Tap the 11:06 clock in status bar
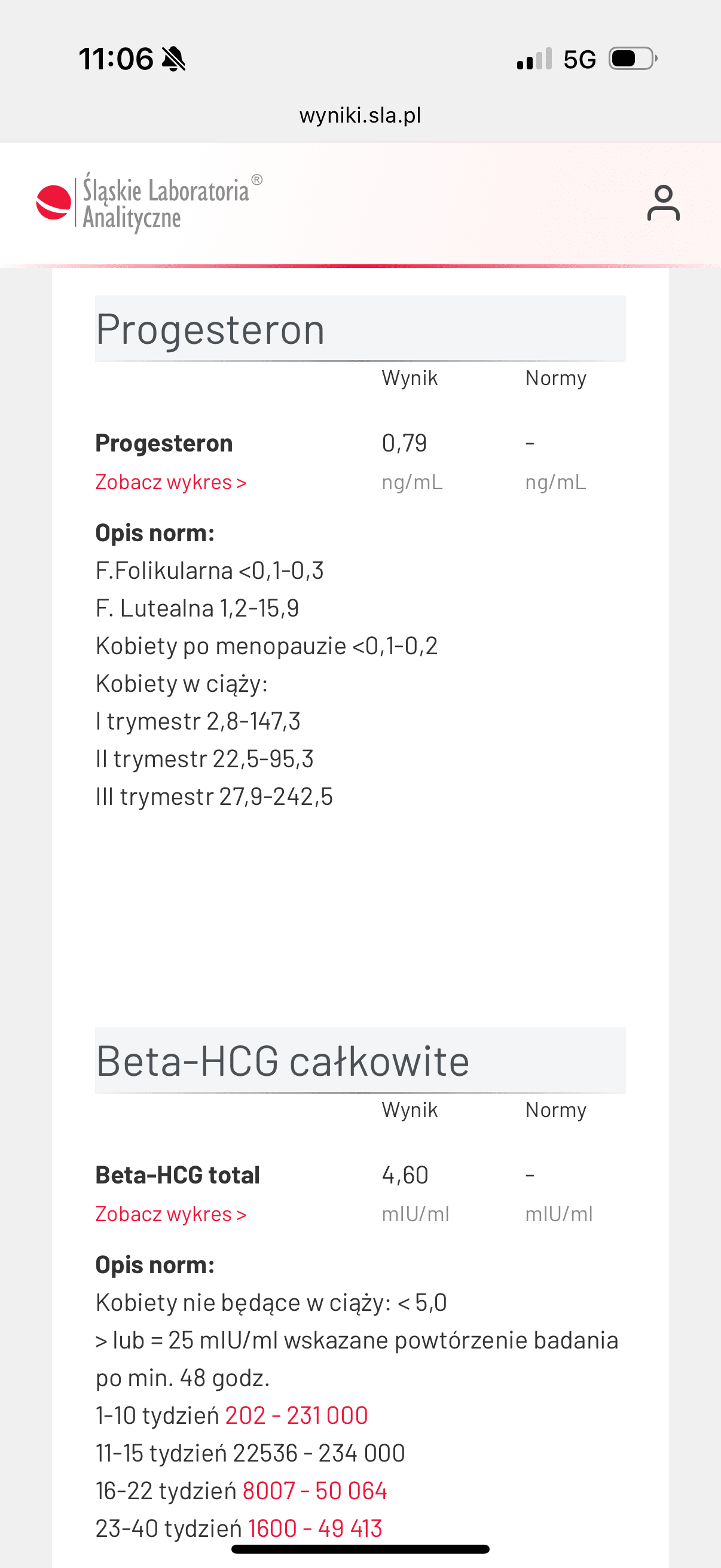Image resolution: width=721 pixels, height=1568 pixels. click(115, 59)
